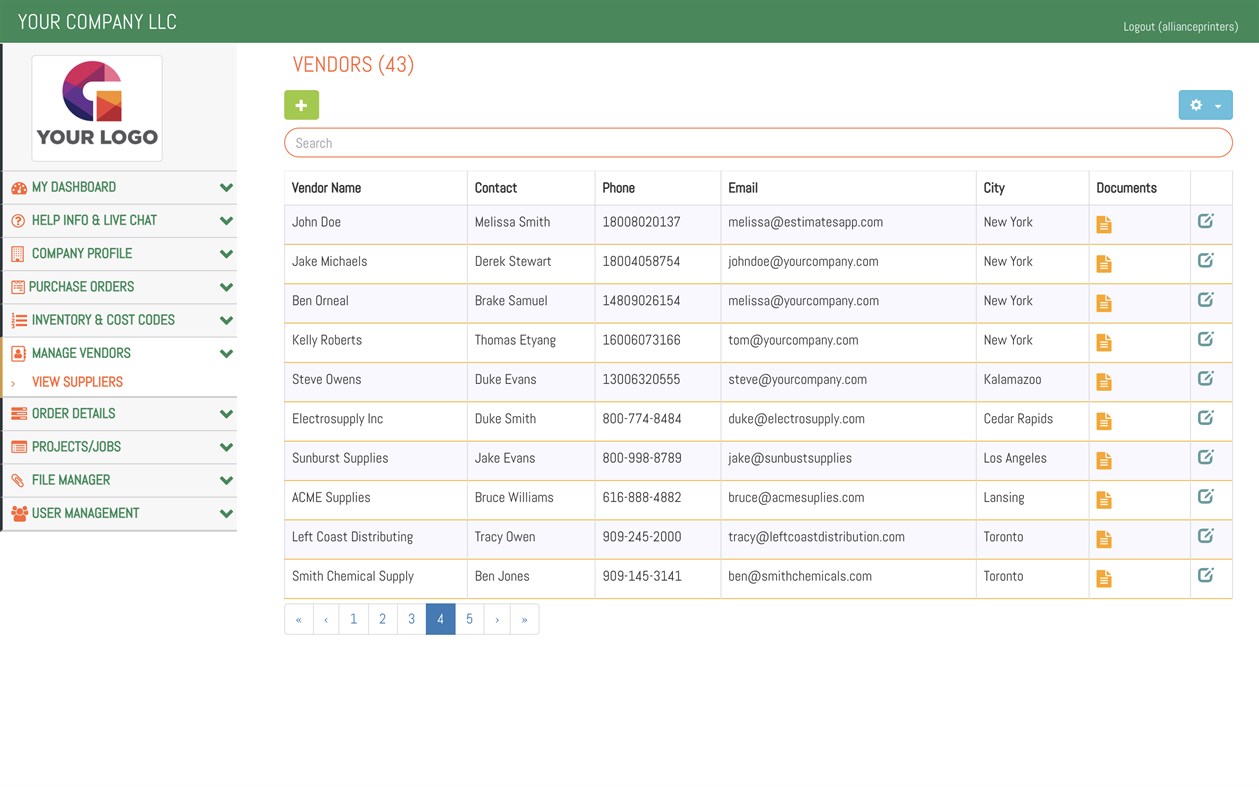Expand the USER MANAGEMENT section
The image size is (1259, 787).
coord(120,513)
